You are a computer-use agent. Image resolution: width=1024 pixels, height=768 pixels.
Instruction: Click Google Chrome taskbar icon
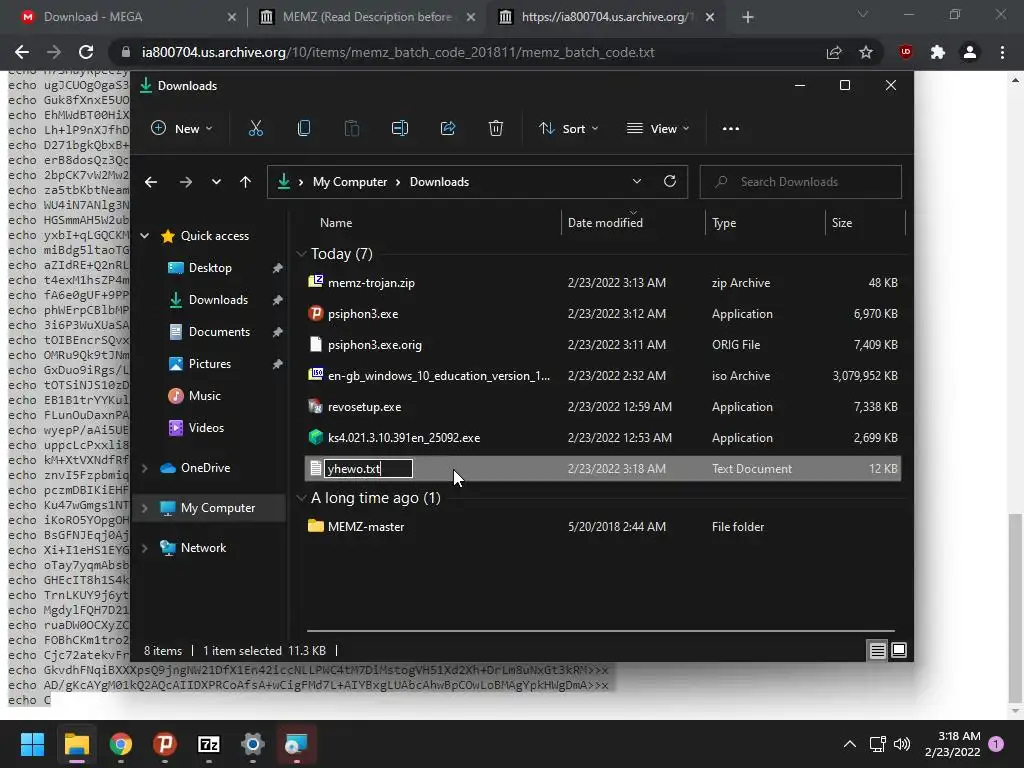121,744
